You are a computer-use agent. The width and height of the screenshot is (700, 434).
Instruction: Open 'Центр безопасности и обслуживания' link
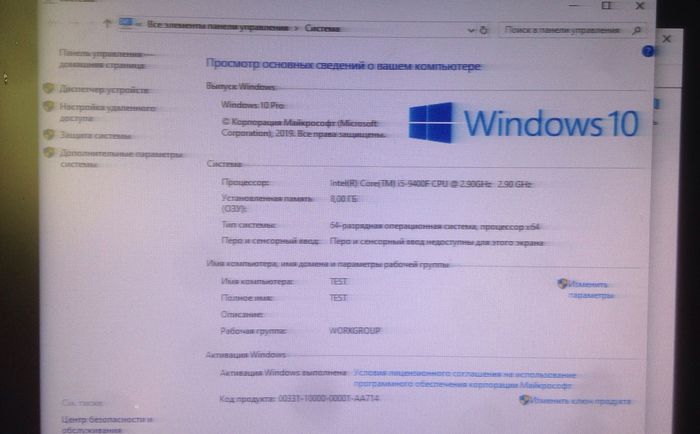point(107,425)
